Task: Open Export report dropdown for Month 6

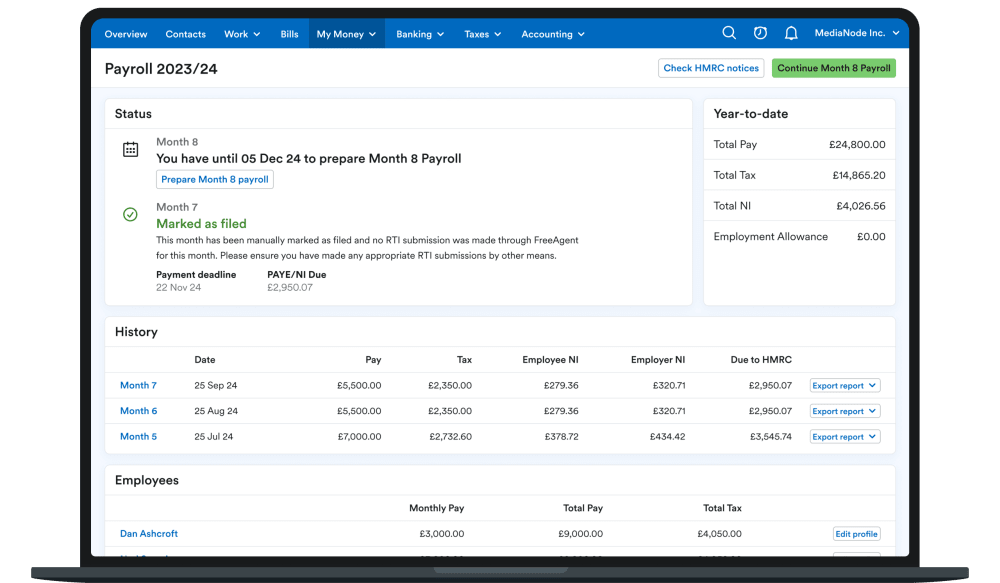Action: (844, 411)
